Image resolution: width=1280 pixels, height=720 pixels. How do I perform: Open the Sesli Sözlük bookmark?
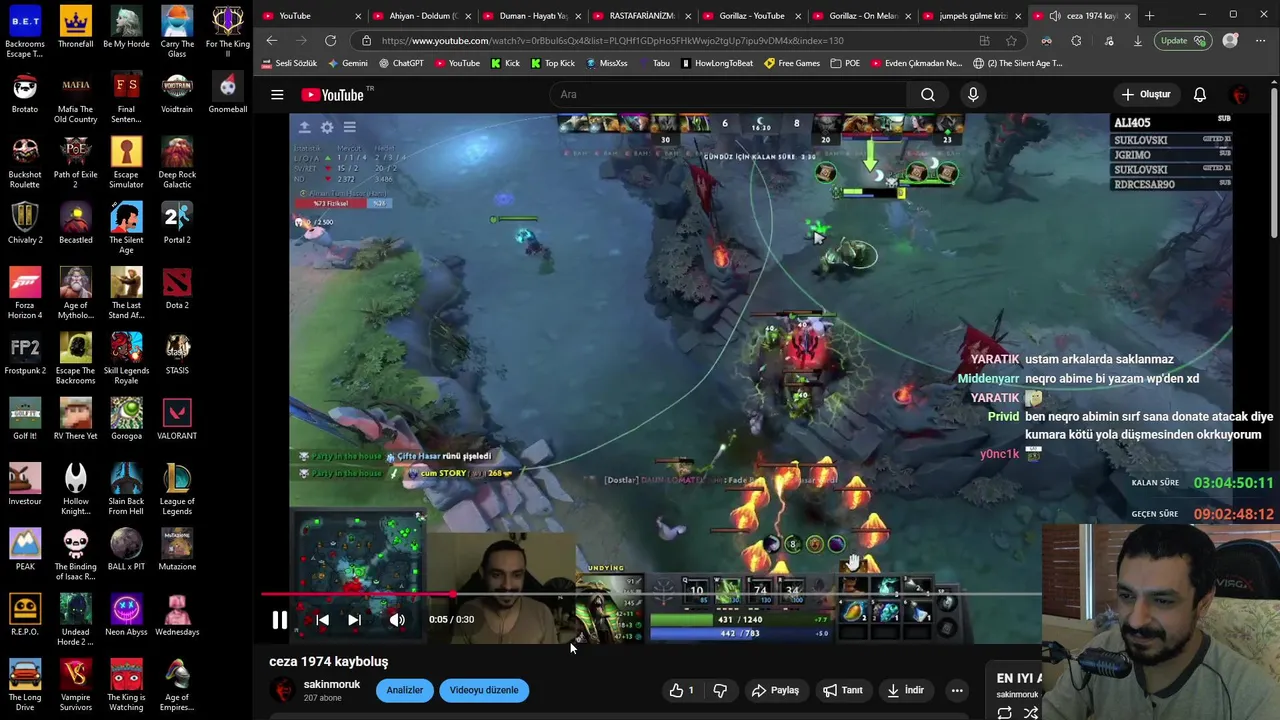point(290,63)
